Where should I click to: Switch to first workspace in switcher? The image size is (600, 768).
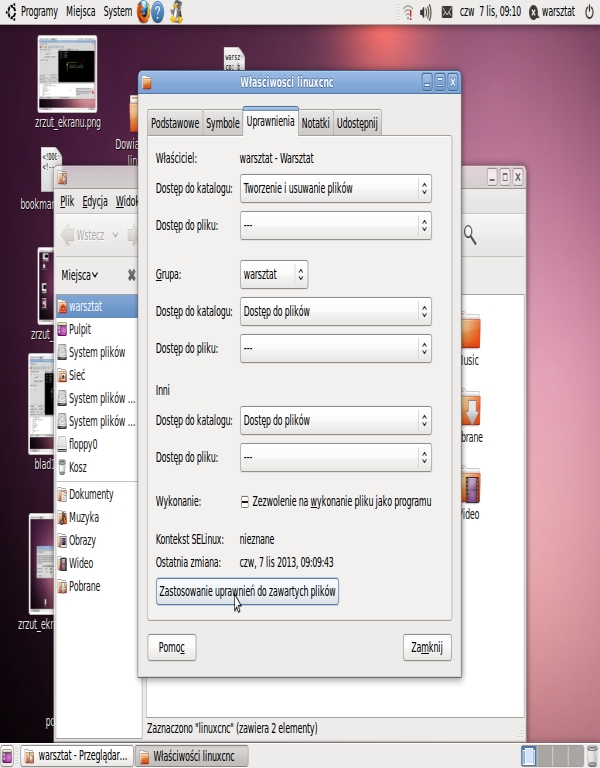pos(528,756)
